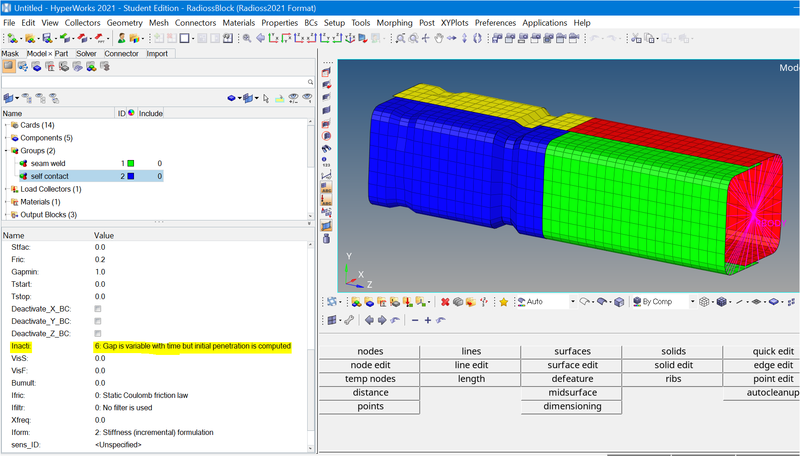Screen dimensions: 800x456
Task: Click the user profiles person icon
Action: pyautogui.click(x=121, y=38)
